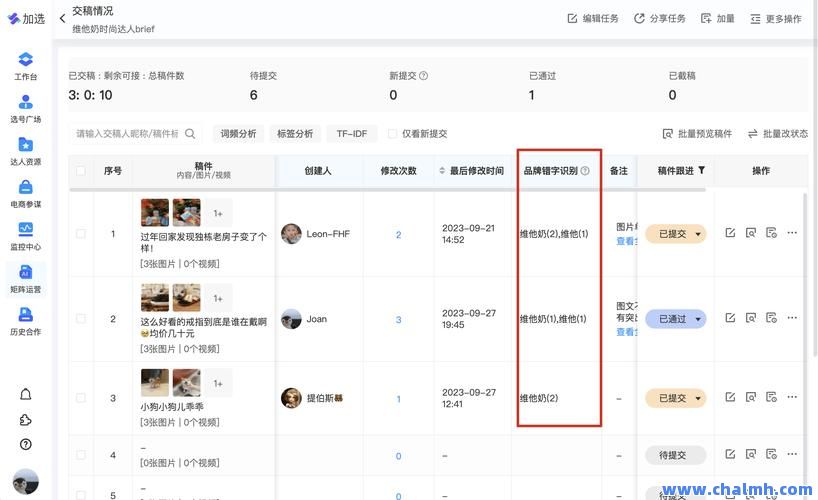Click the preview icon for row 4

751,455
